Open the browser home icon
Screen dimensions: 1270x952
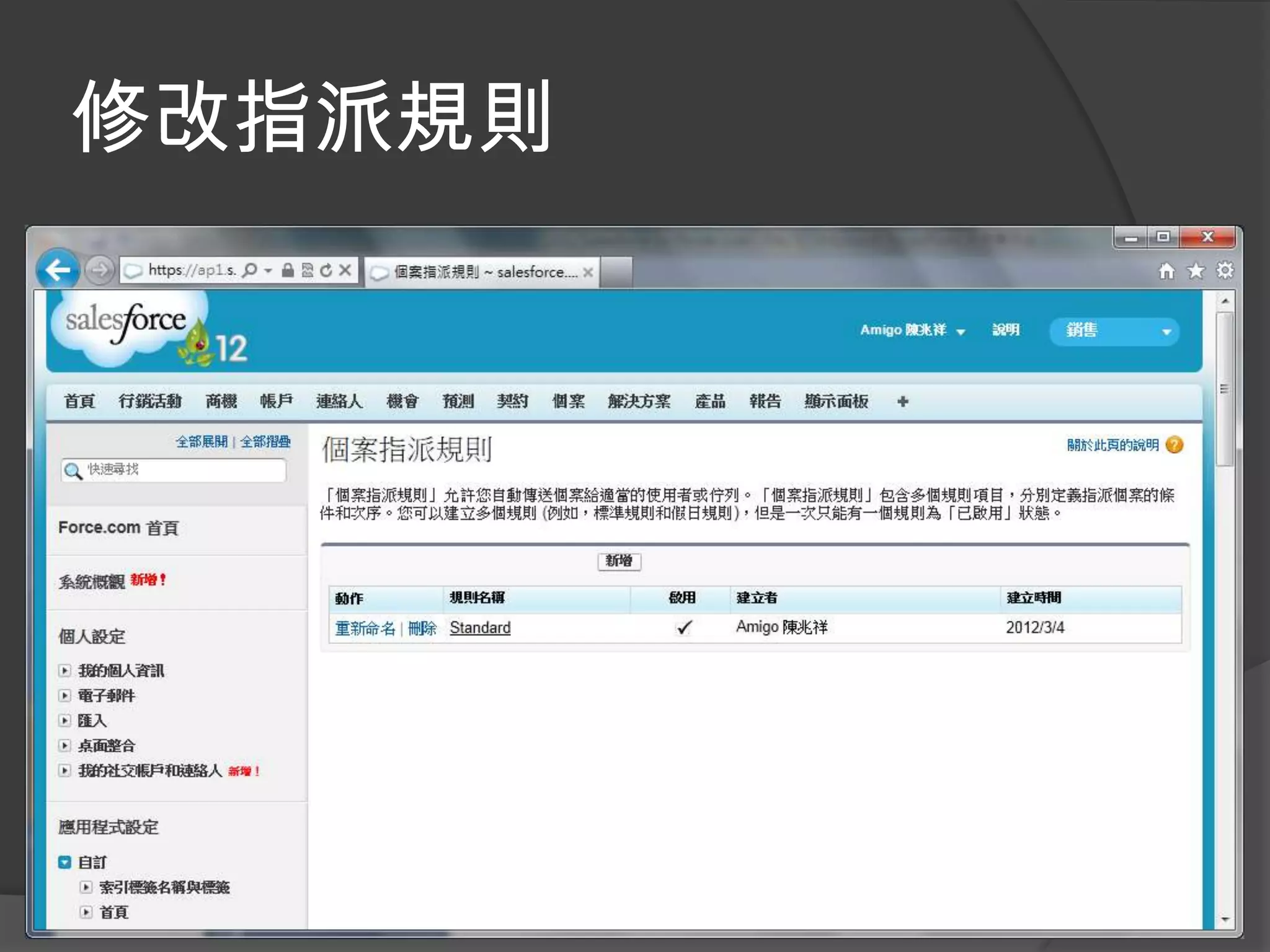point(1167,271)
